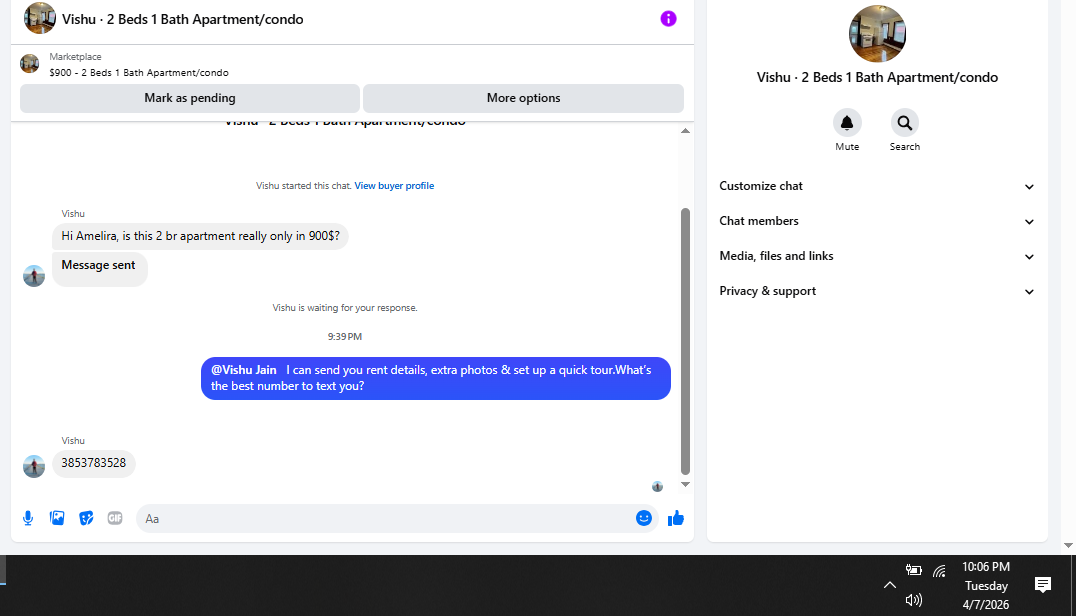Click page scrollbar down arrow at right edge
The width and height of the screenshot is (1076, 616).
(x=1068, y=545)
